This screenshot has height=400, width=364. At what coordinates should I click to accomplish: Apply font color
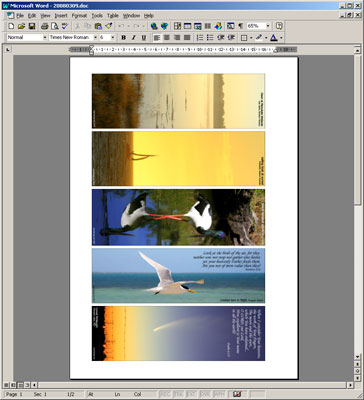tap(274, 38)
